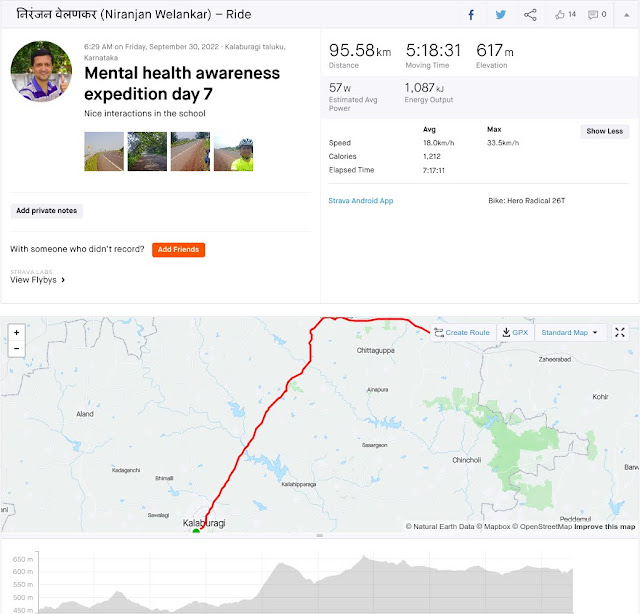Open the share options icon
Image resolution: width=640 pixels, height=614 pixels.
tap(530, 15)
